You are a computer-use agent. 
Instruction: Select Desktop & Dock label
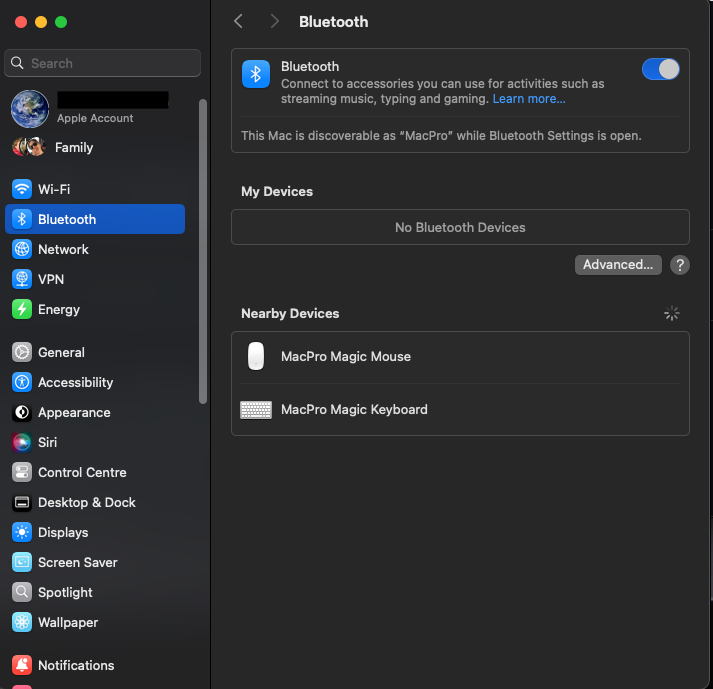(87, 503)
